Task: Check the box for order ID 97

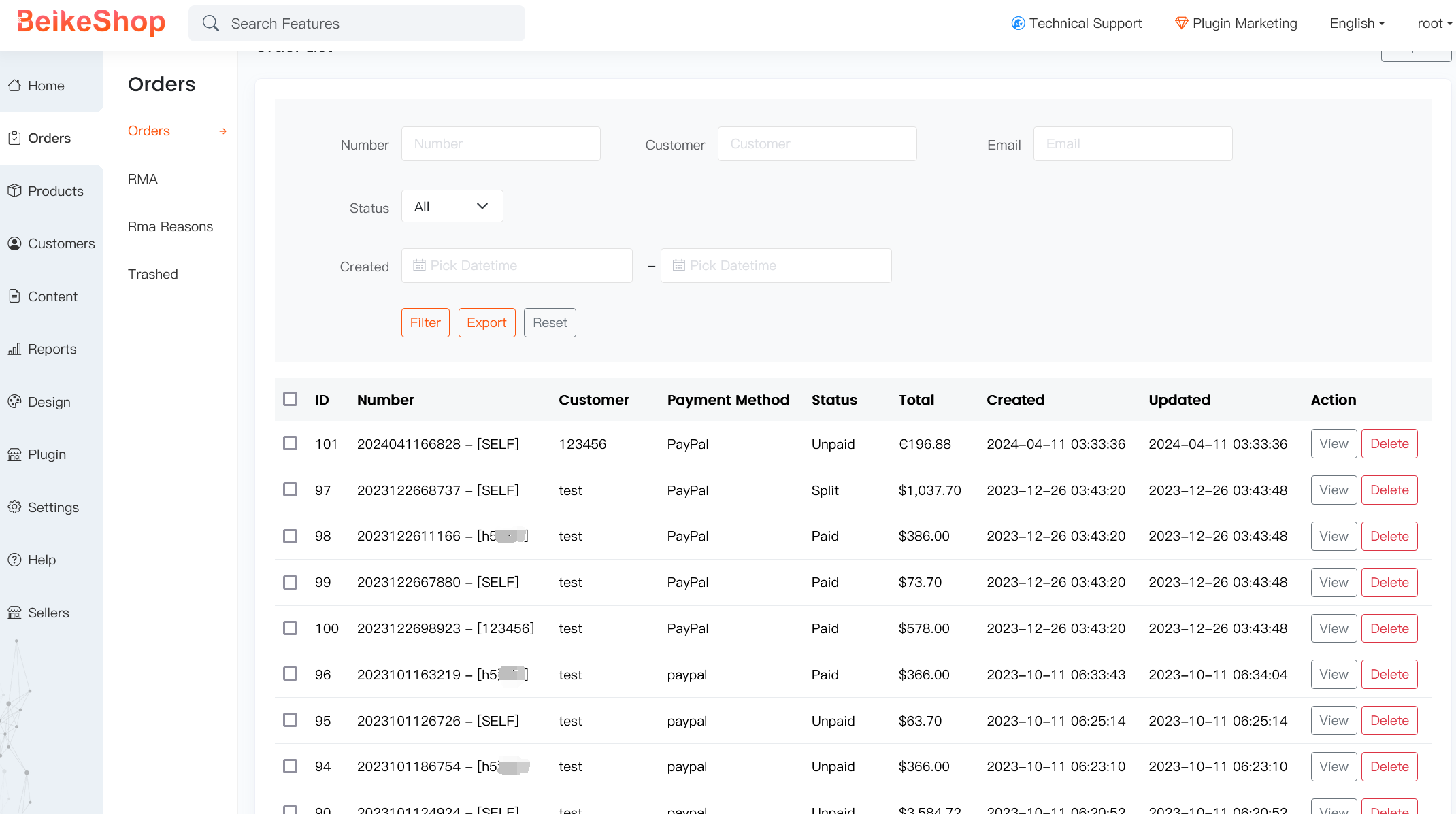Action: (x=291, y=490)
